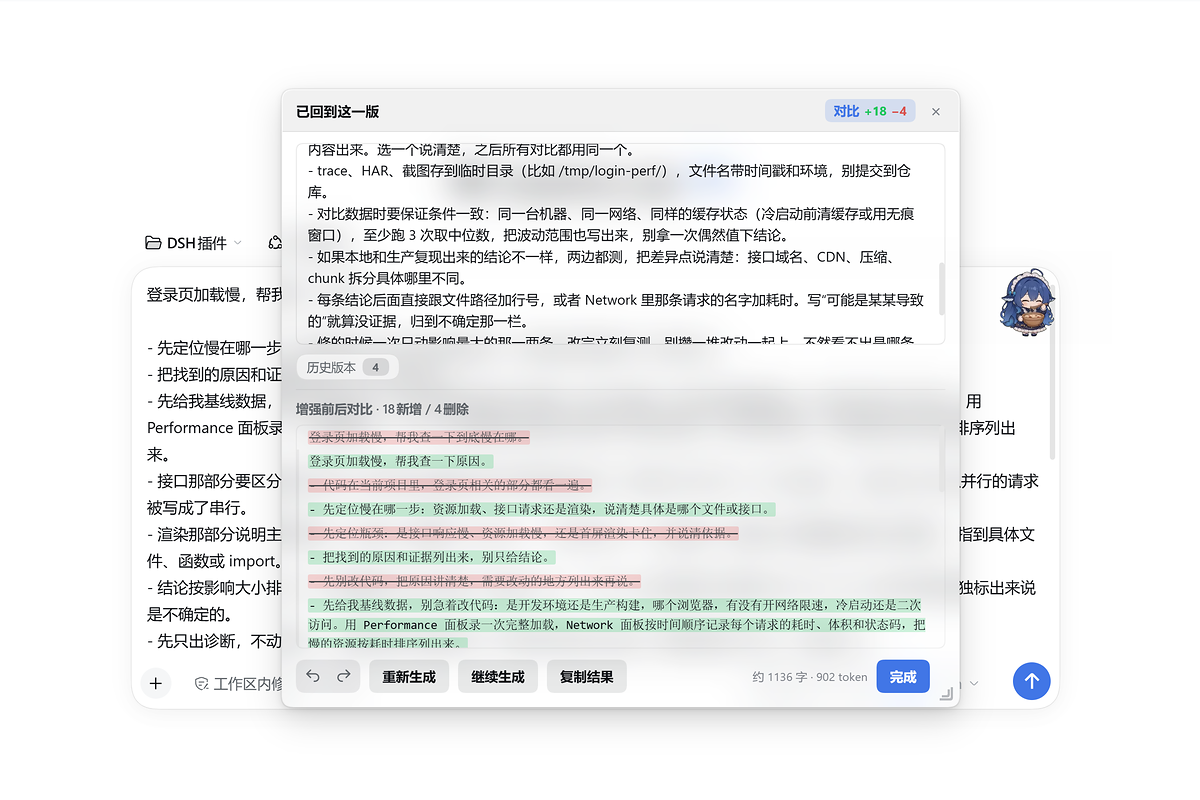
Task: Click the blue send arrow button
Action: point(1031,682)
